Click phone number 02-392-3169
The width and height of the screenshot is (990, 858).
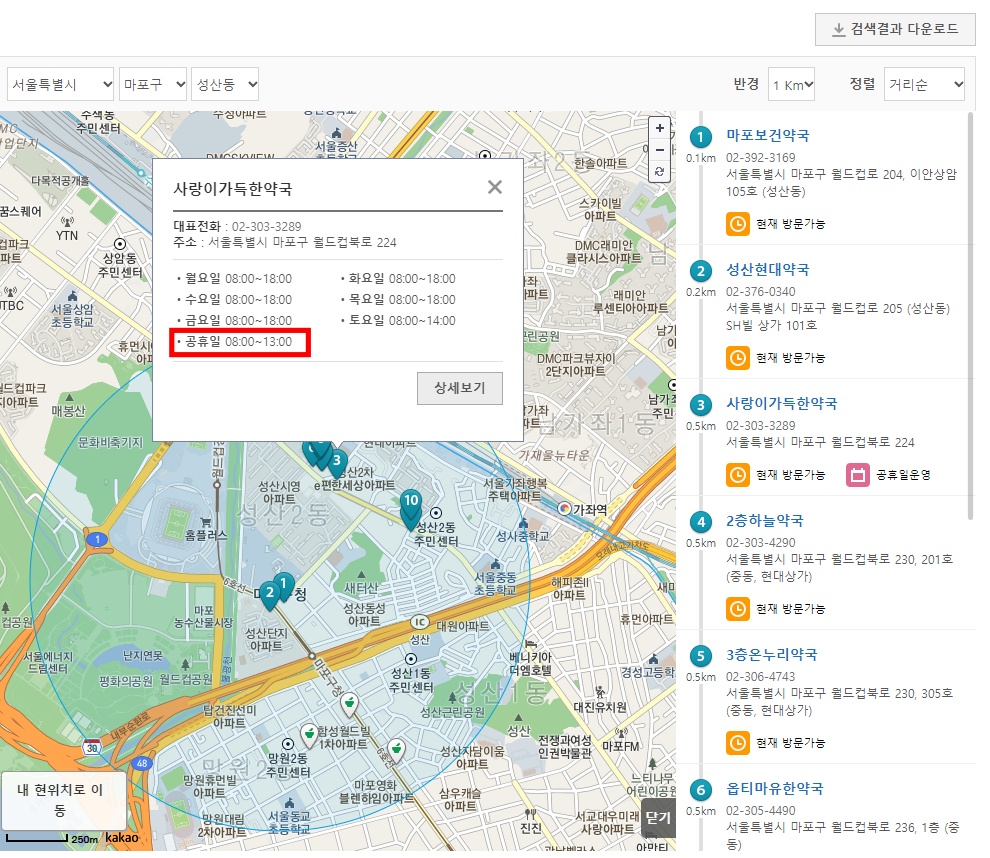(760, 158)
